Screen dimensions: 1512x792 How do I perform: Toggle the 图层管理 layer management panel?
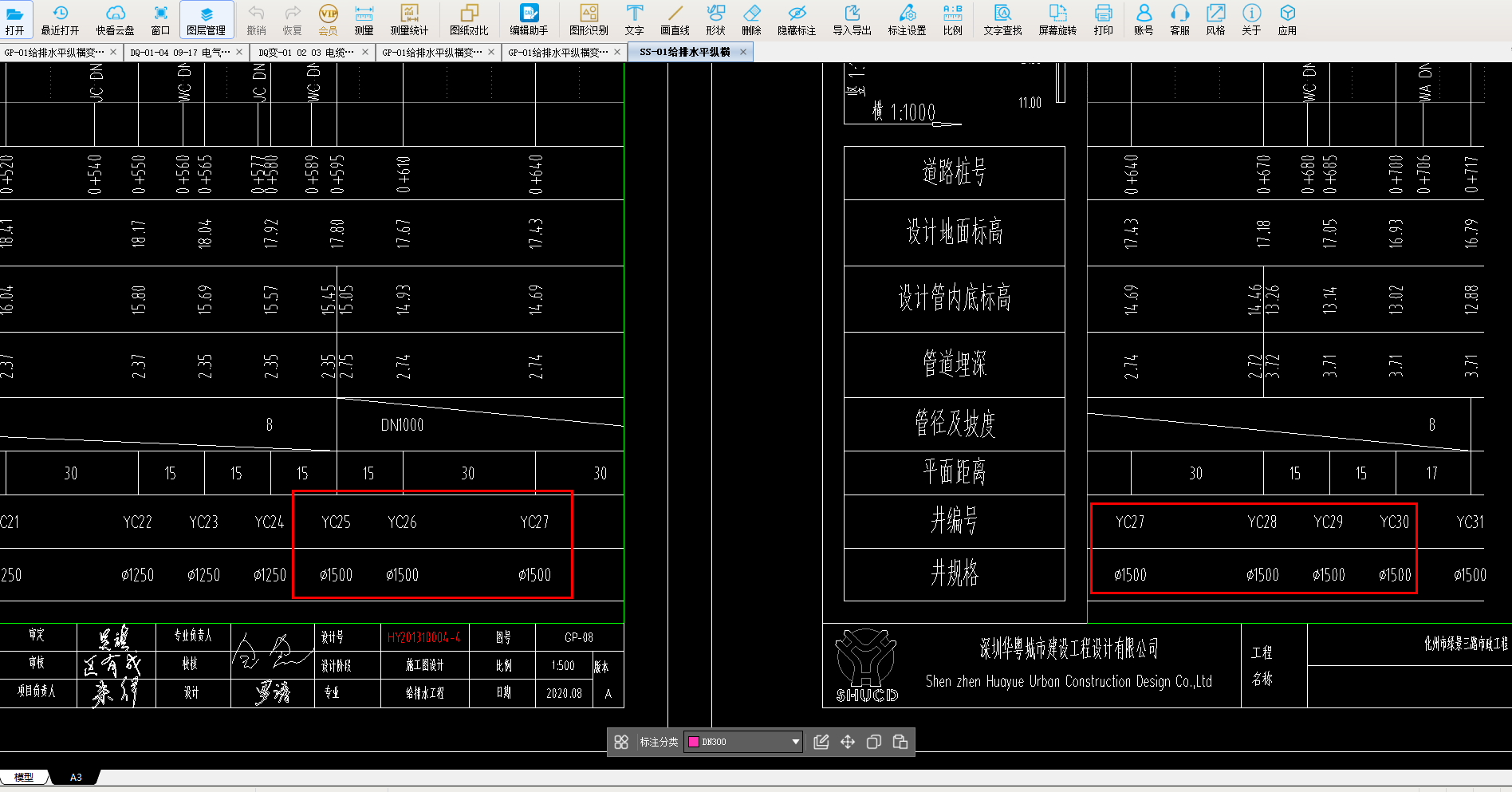click(x=206, y=20)
